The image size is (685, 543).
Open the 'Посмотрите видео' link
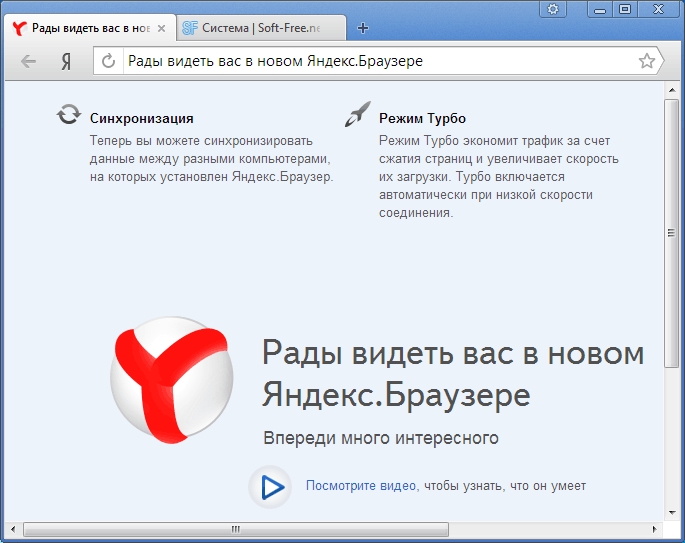click(x=361, y=486)
